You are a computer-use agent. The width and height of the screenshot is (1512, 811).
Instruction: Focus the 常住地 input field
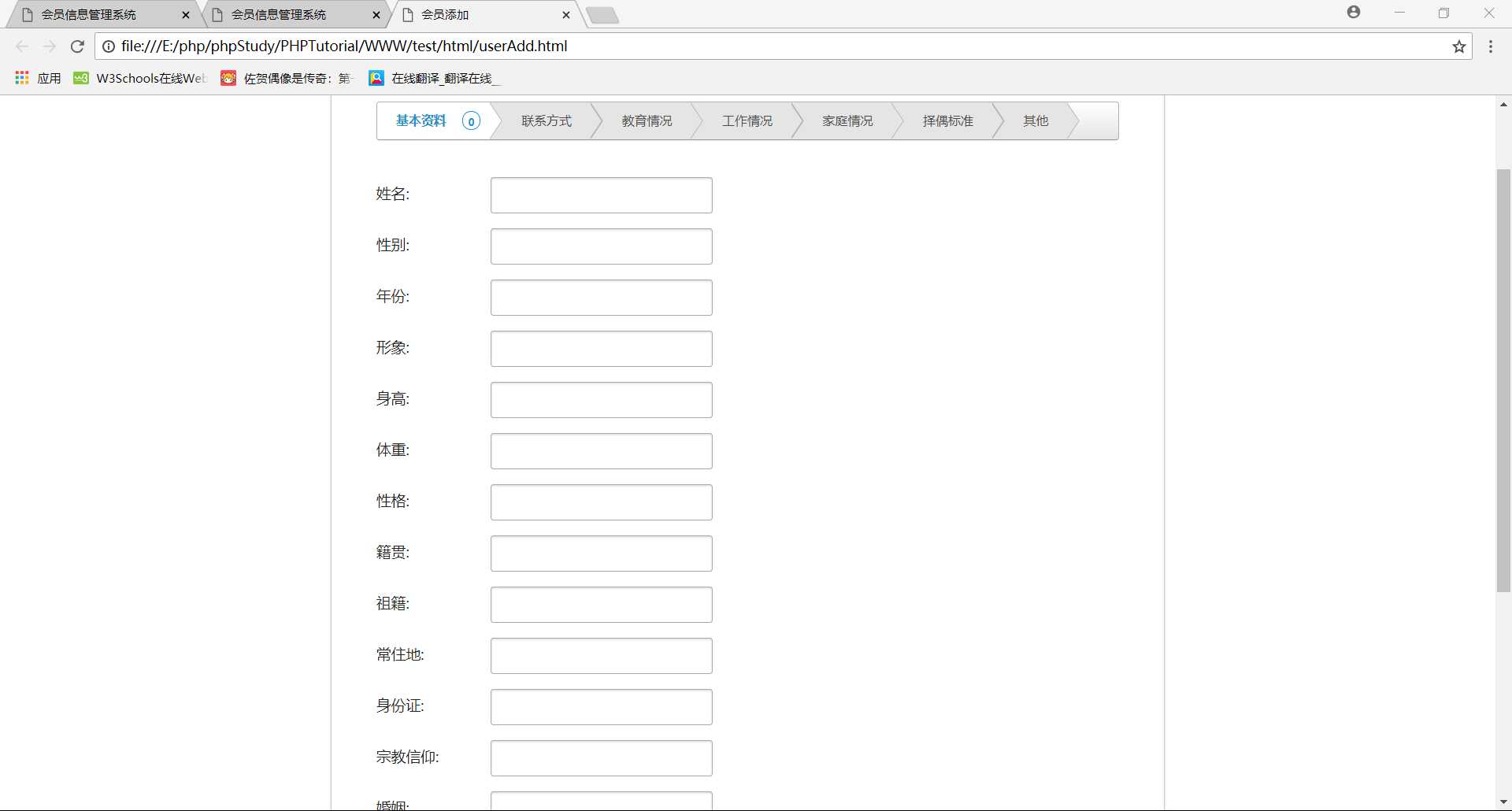point(602,656)
